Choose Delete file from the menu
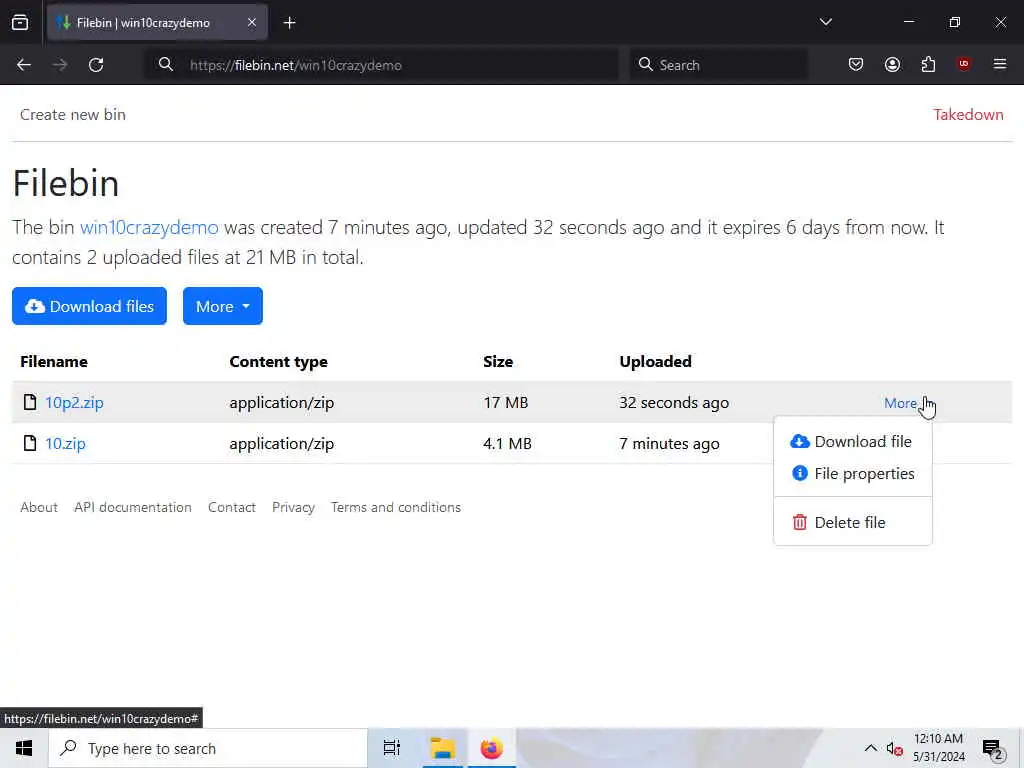 point(852,522)
